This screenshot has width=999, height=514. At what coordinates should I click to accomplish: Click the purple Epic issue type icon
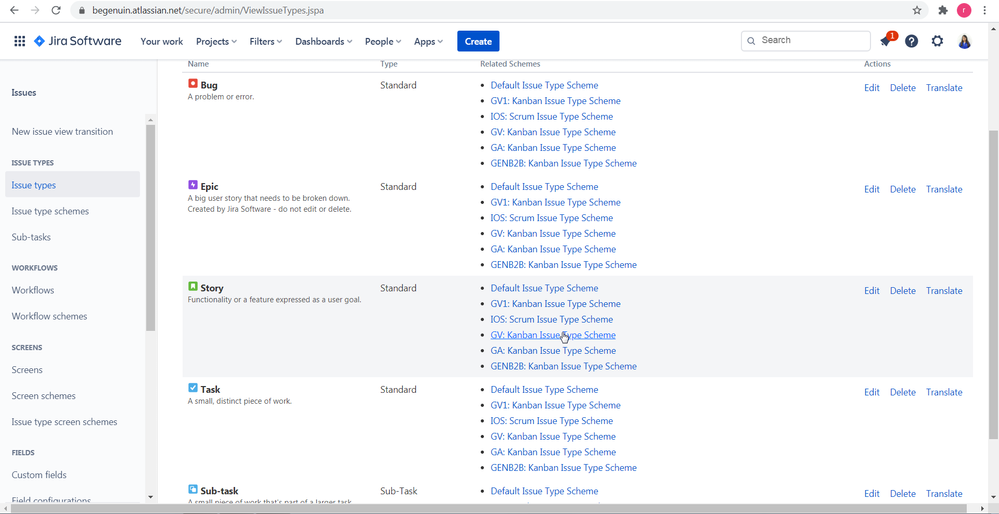click(193, 185)
